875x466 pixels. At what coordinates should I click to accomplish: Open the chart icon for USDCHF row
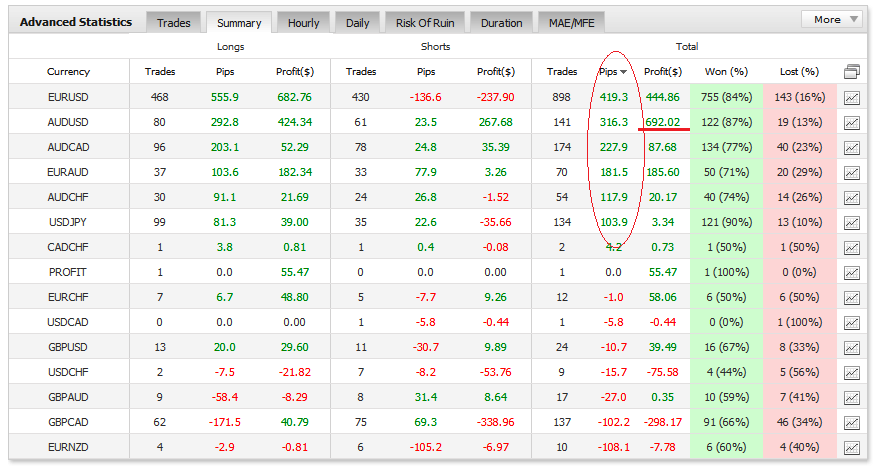coord(852,373)
